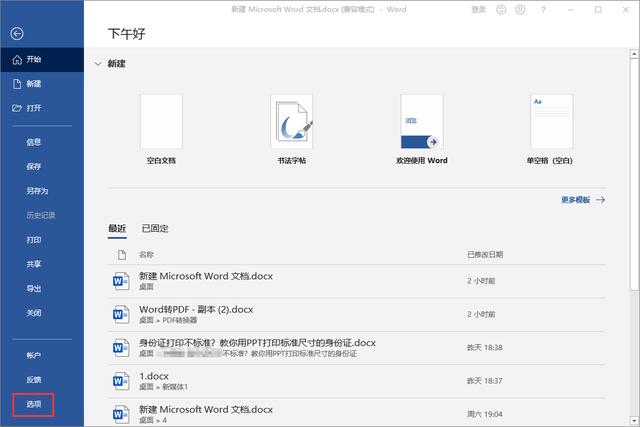This screenshot has width=640, height=427.
Task: Click the greyed 历史记录 item
Action: point(41,215)
